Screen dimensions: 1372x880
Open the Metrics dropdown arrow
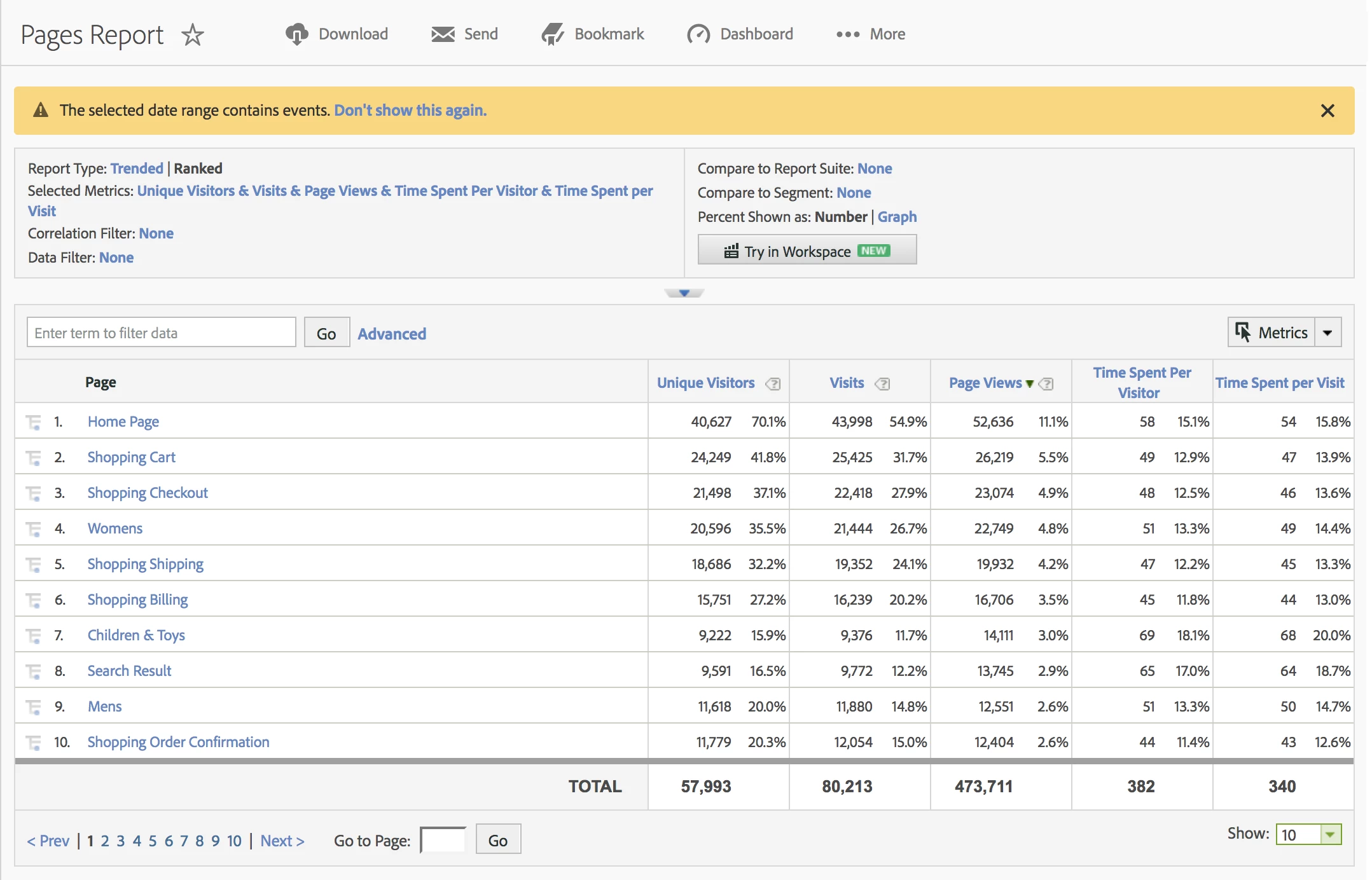coord(1327,333)
